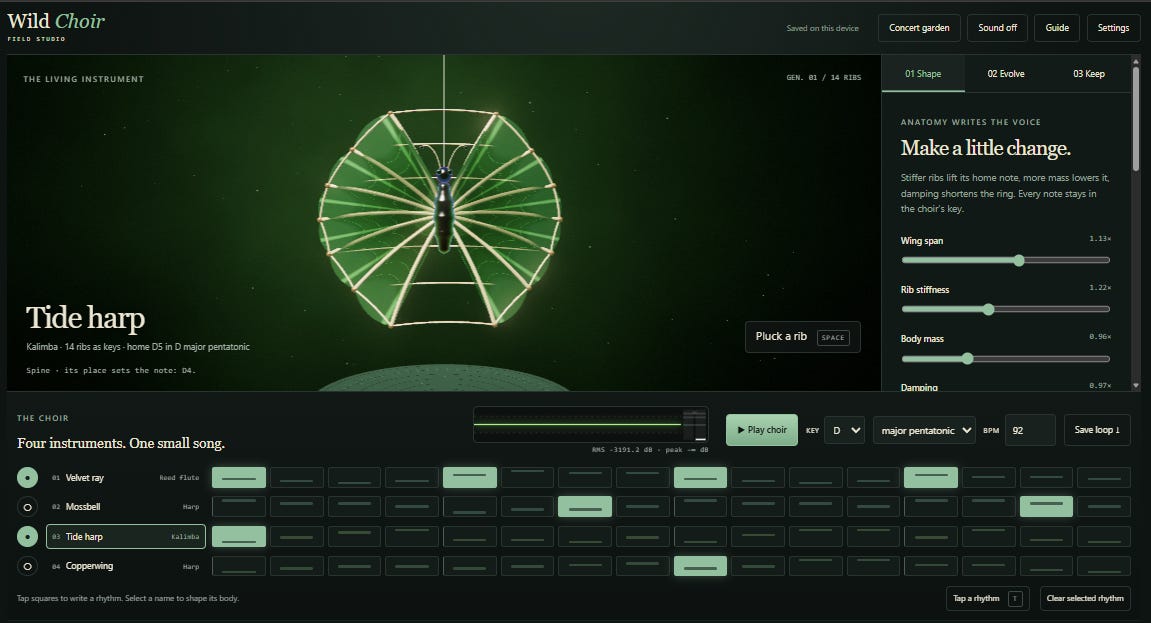Click the 'GEN. 01 / 14 RIBS' label
Screen dimensions: 1151x623
click(824, 77)
